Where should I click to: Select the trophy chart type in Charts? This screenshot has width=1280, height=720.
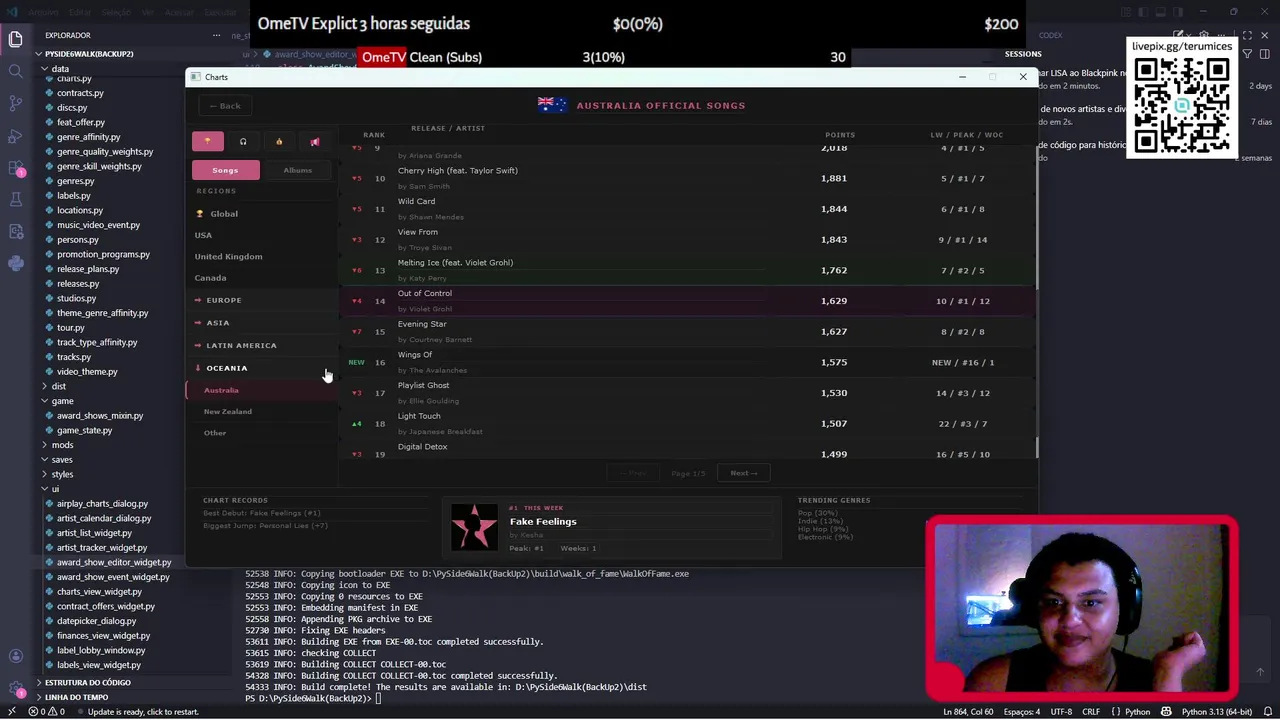(208, 141)
